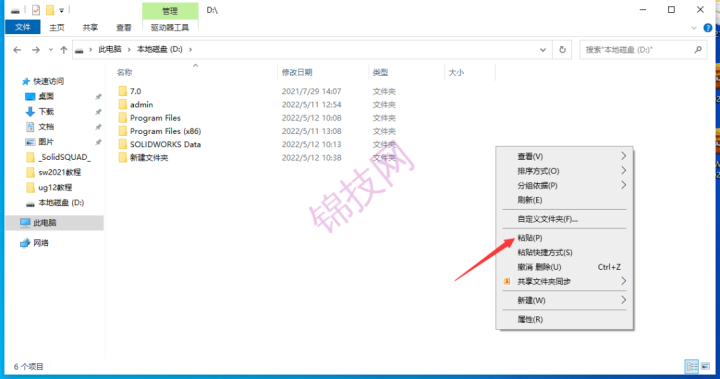Select 网络 in navigation pane
Screen dimensions: 720x379
(x=40, y=243)
